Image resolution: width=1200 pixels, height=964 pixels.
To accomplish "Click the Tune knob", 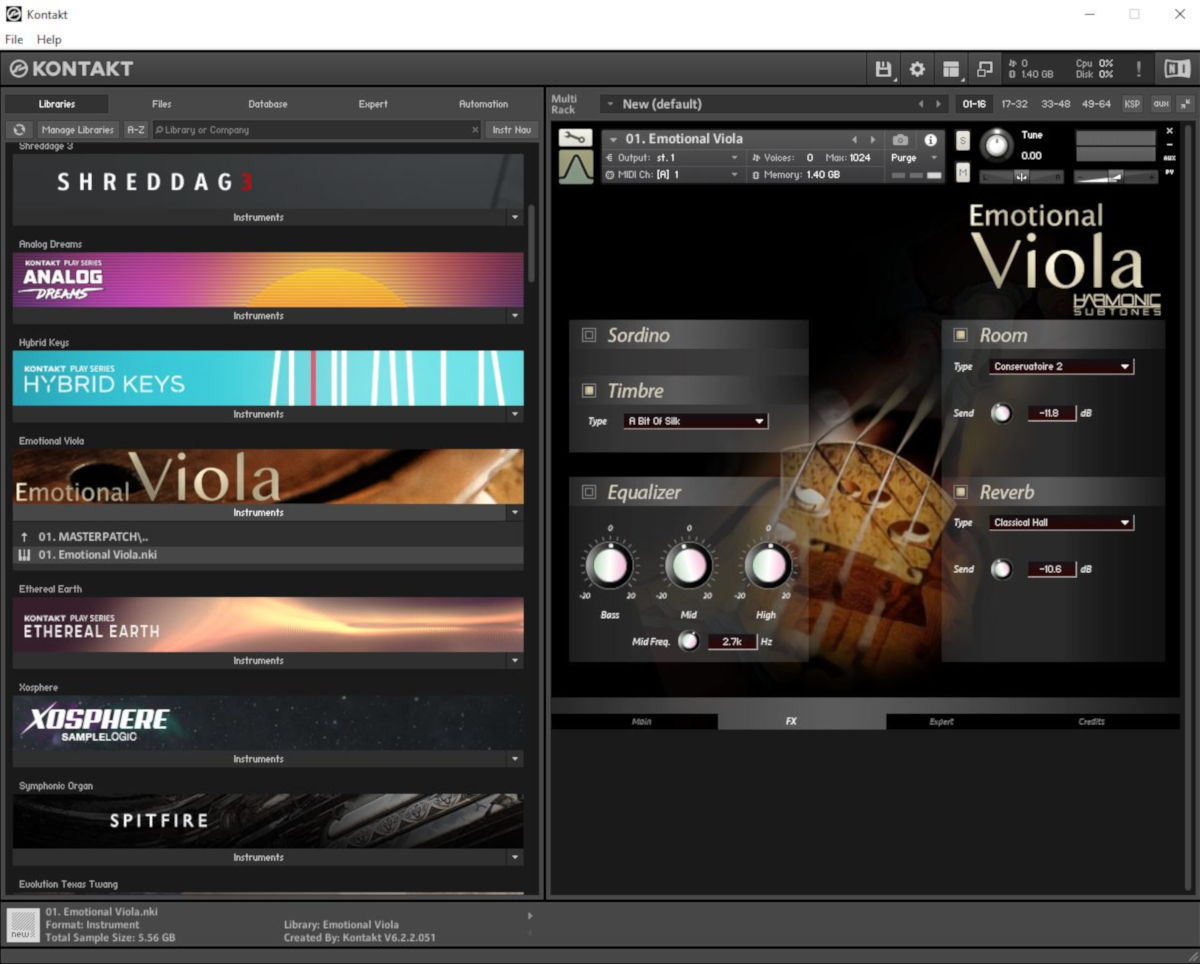I will click(996, 146).
